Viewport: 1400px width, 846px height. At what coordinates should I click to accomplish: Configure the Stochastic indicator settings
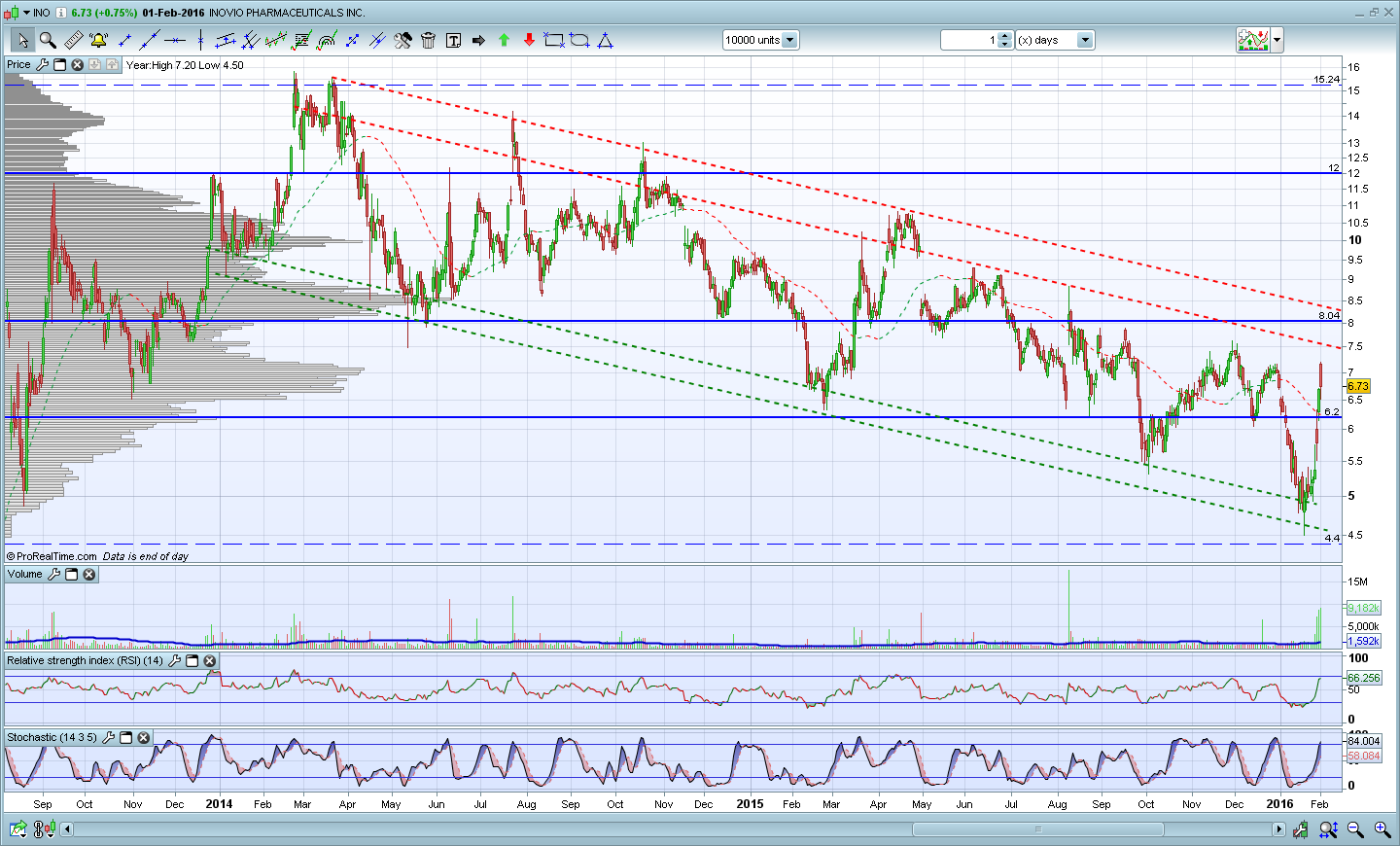[x=108, y=738]
